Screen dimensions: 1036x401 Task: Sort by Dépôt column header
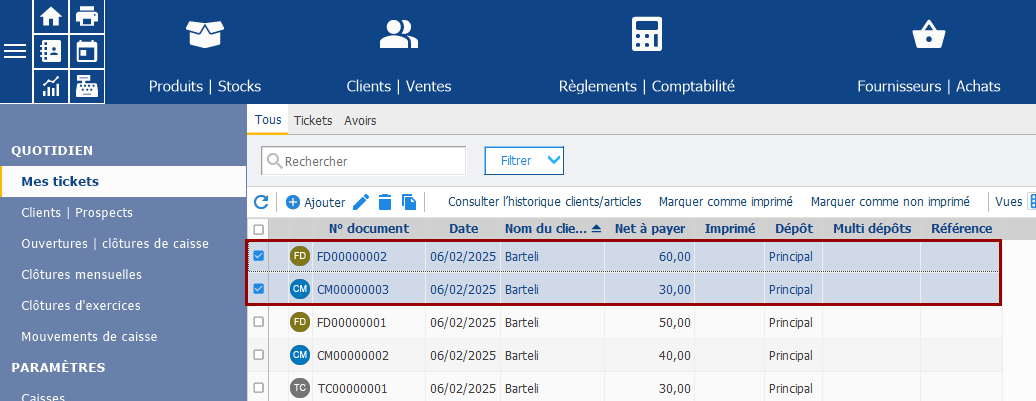pos(794,229)
